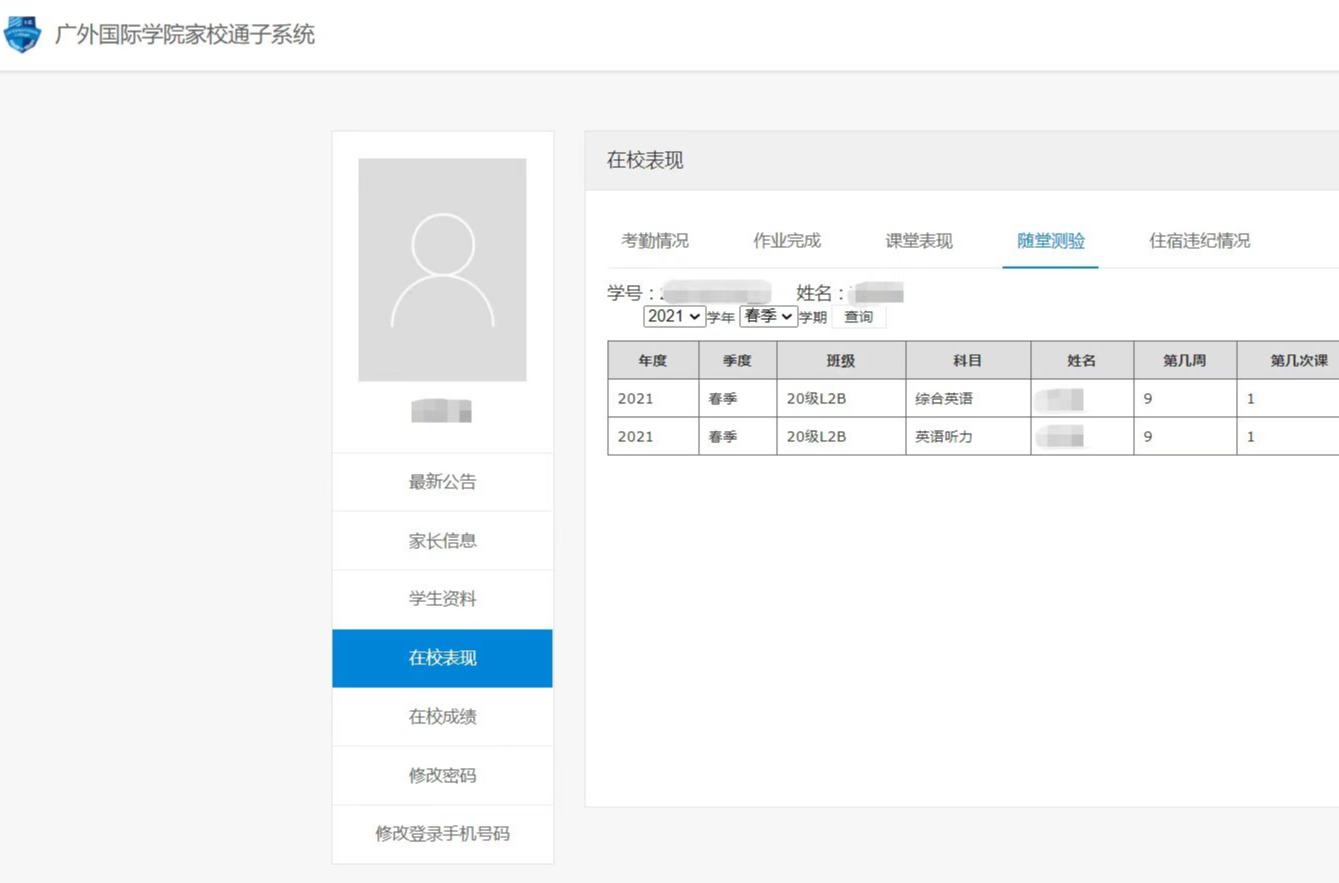The width and height of the screenshot is (1339, 883).
Task: Select the active 随堂测验 quiz tab
Action: point(1049,240)
